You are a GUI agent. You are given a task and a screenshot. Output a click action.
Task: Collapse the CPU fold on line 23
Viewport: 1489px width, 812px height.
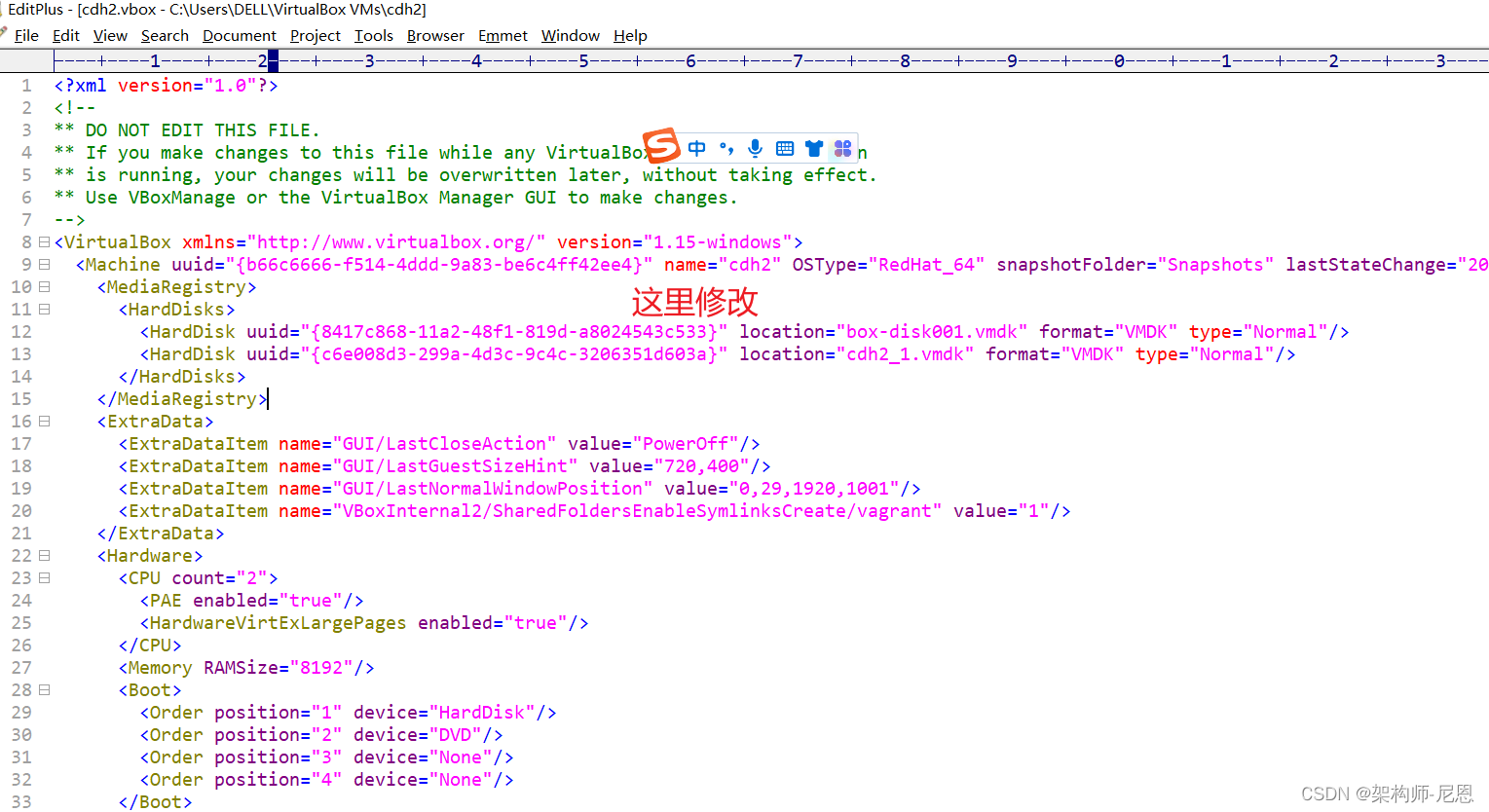(x=44, y=578)
